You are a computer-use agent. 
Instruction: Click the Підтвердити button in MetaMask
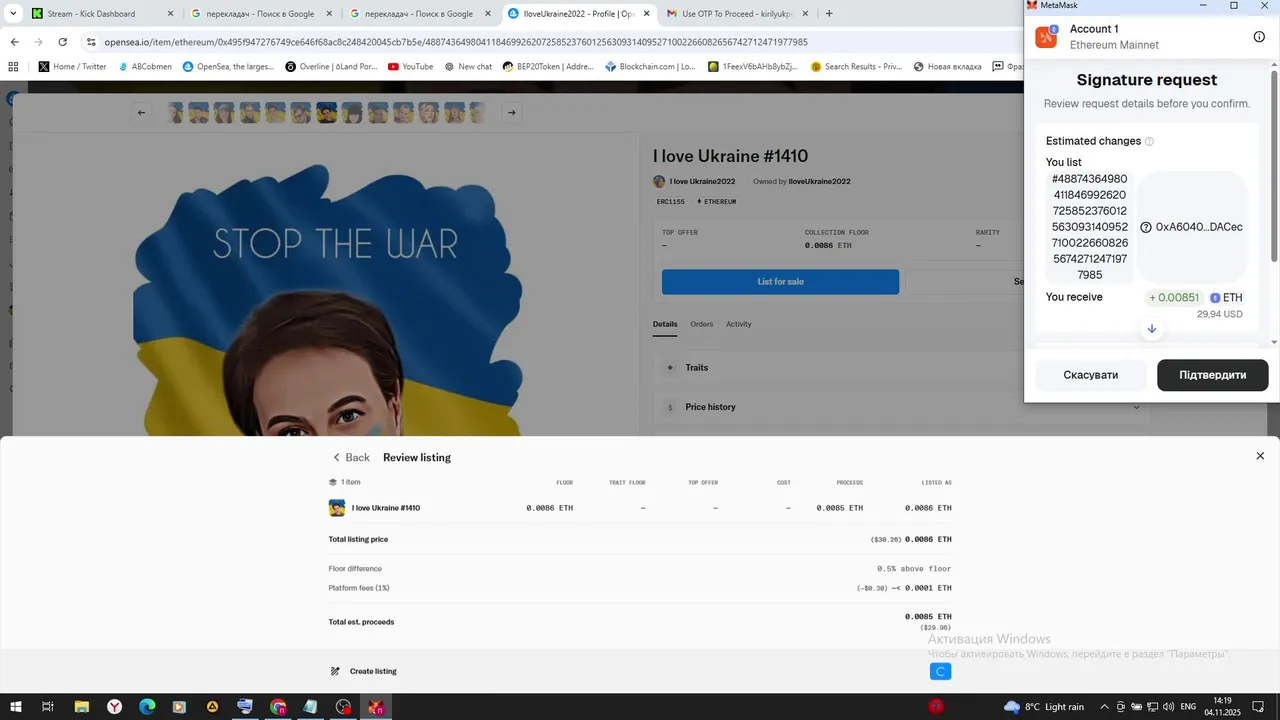click(x=1213, y=375)
